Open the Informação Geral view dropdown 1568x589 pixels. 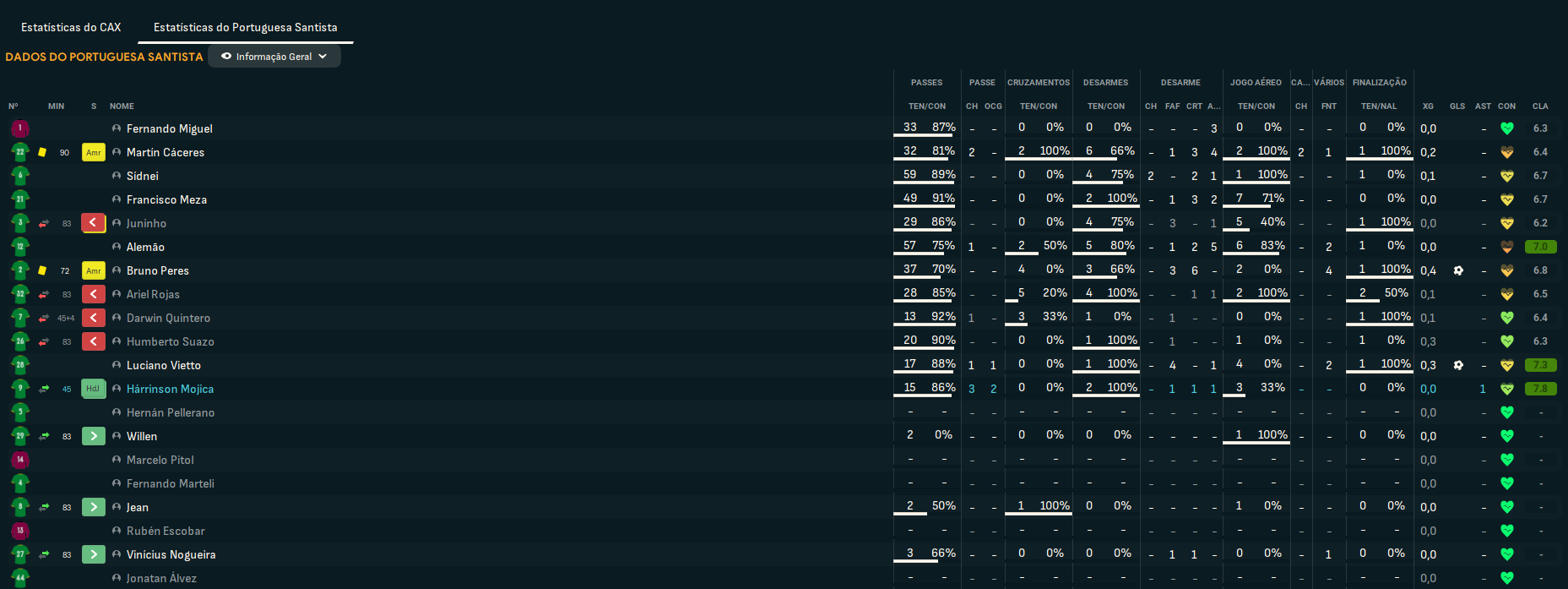point(274,57)
